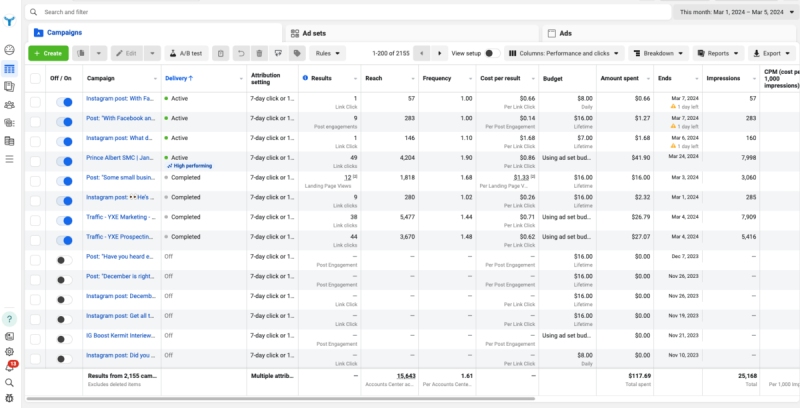This screenshot has width=800, height=408.
Task: Click the Amount spent column header
Action: 618,78
